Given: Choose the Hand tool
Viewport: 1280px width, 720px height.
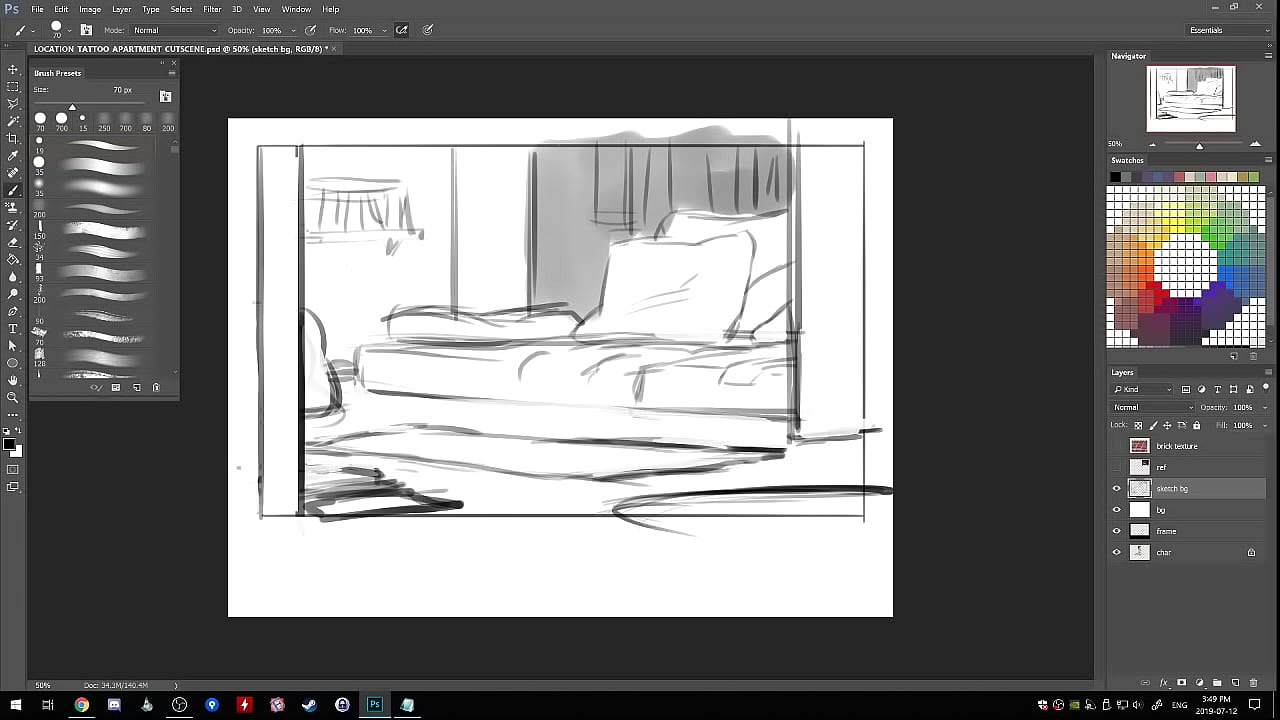Looking at the screenshot, I should 13,380.
